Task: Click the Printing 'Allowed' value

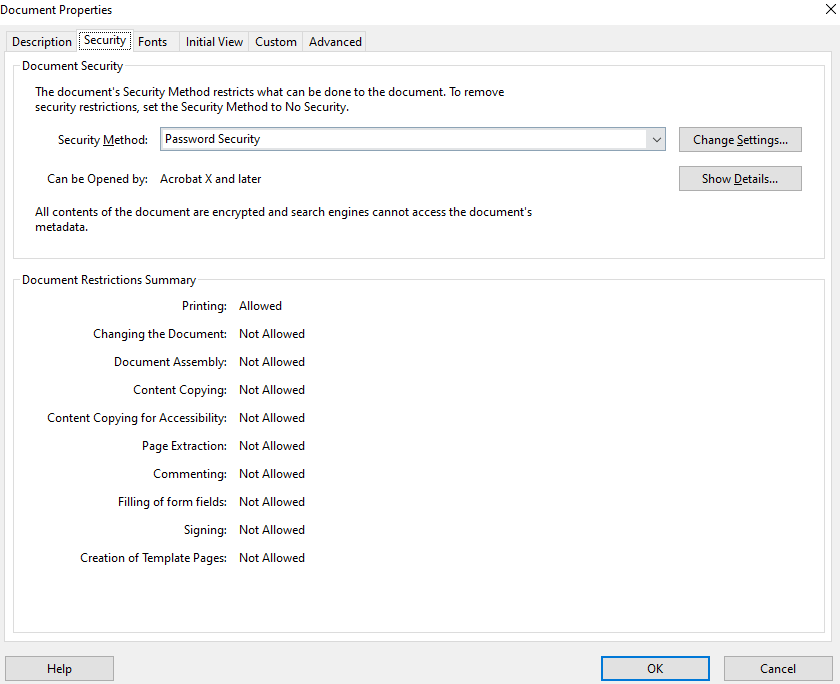Action: coord(260,306)
